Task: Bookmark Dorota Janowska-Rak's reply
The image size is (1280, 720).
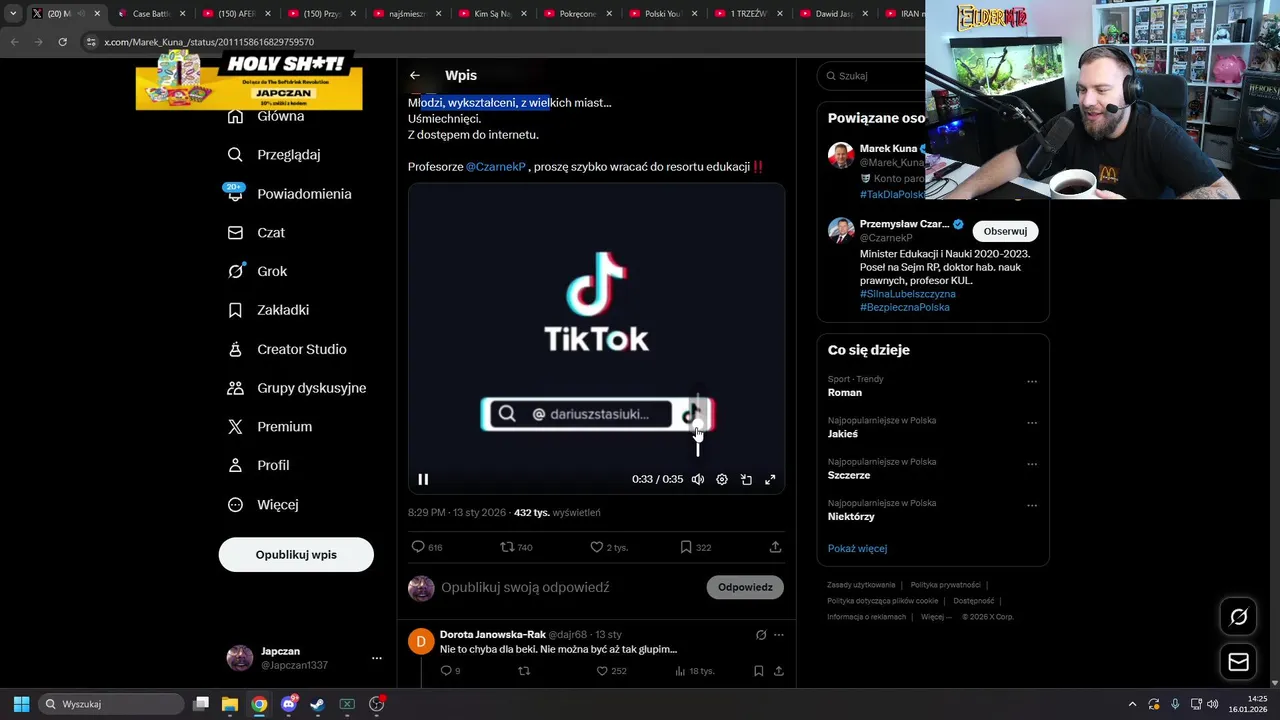Action: pyautogui.click(x=758, y=671)
